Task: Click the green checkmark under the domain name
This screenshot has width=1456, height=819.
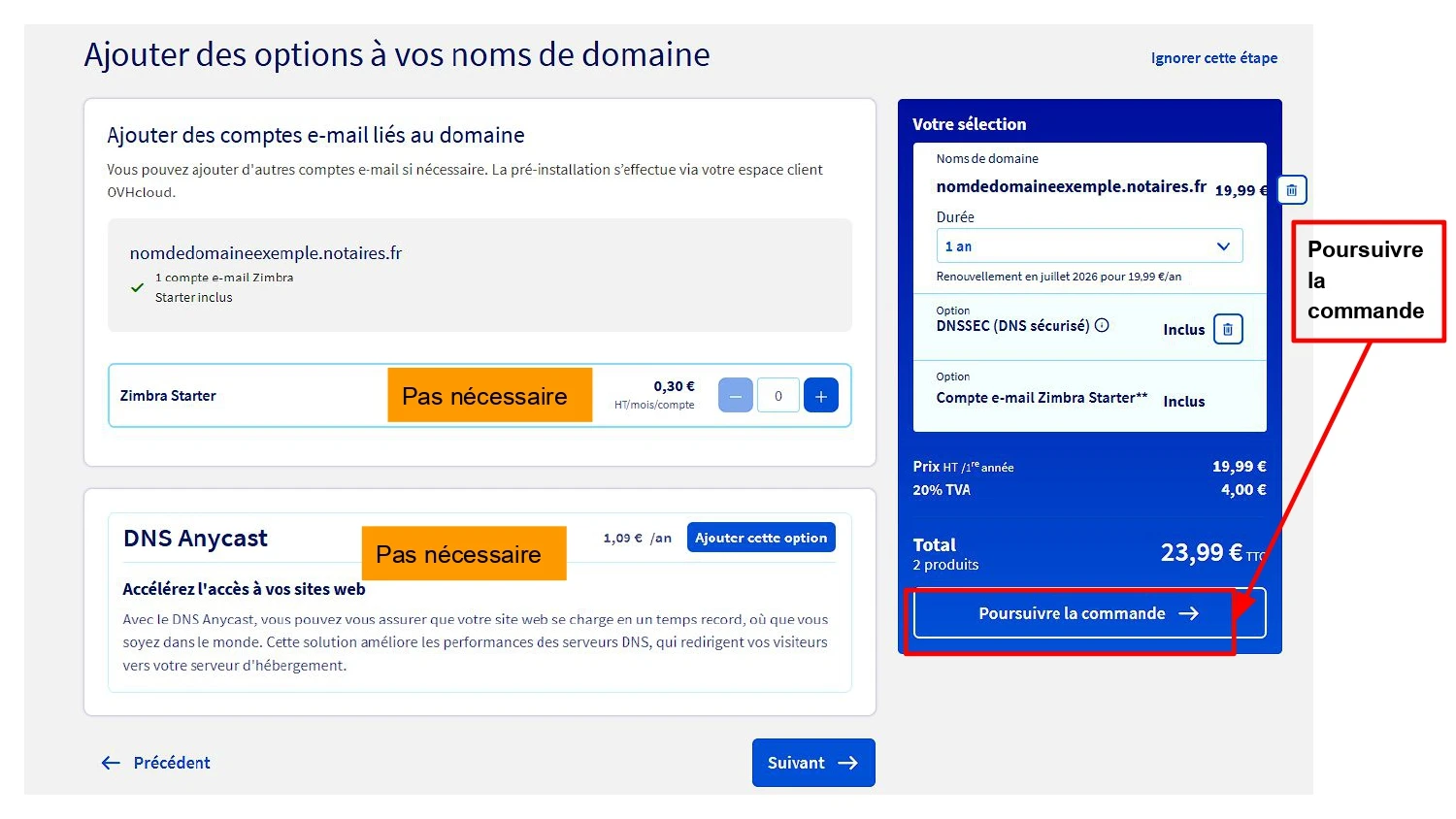Action: [137, 288]
